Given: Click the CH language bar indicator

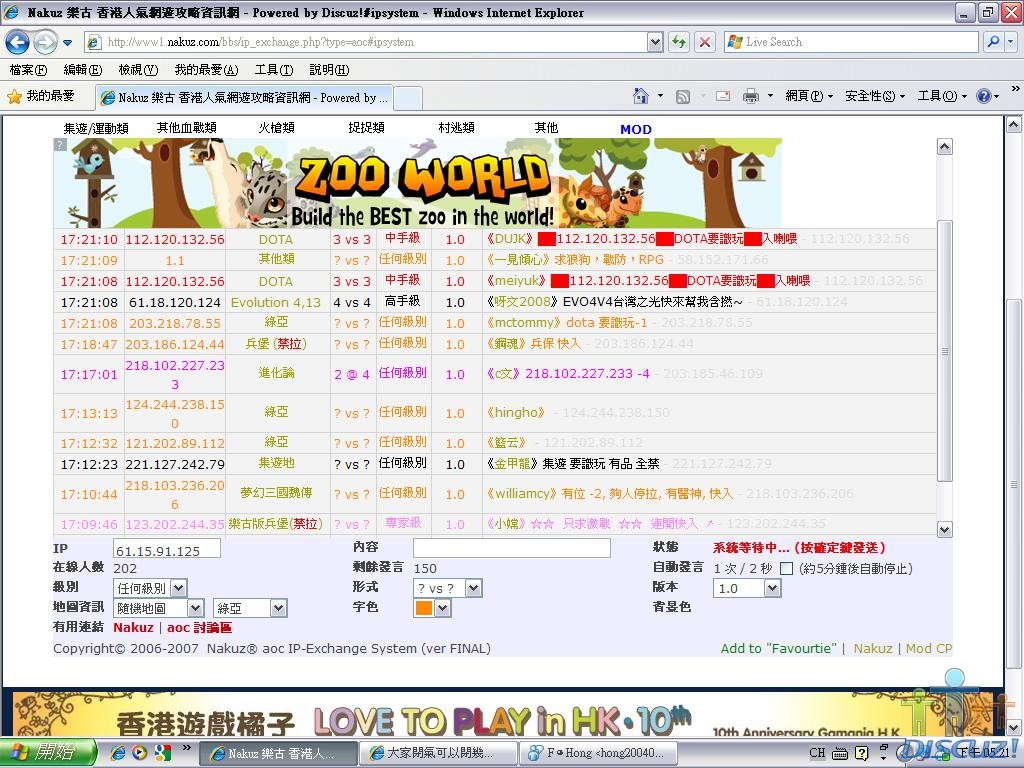Looking at the screenshot, I should pos(817,753).
